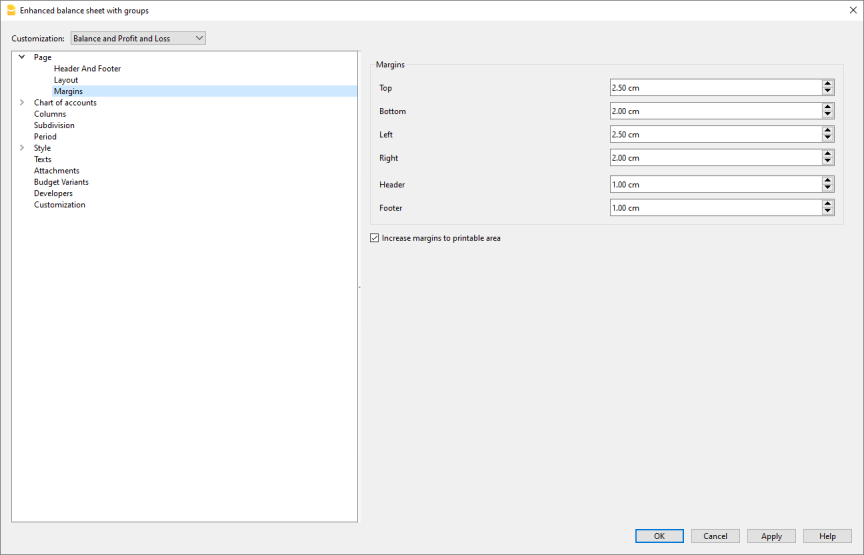Click the Apply button
864x555 pixels.
[771, 536]
